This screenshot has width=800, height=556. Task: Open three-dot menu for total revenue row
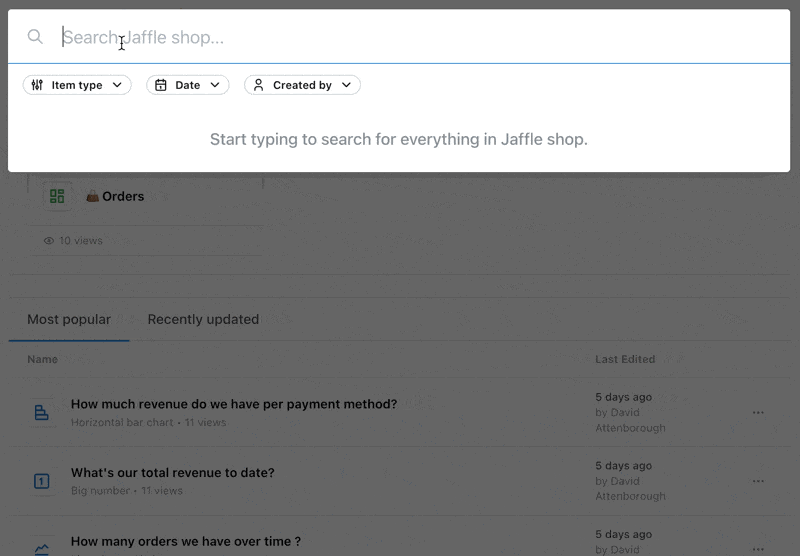click(758, 481)
